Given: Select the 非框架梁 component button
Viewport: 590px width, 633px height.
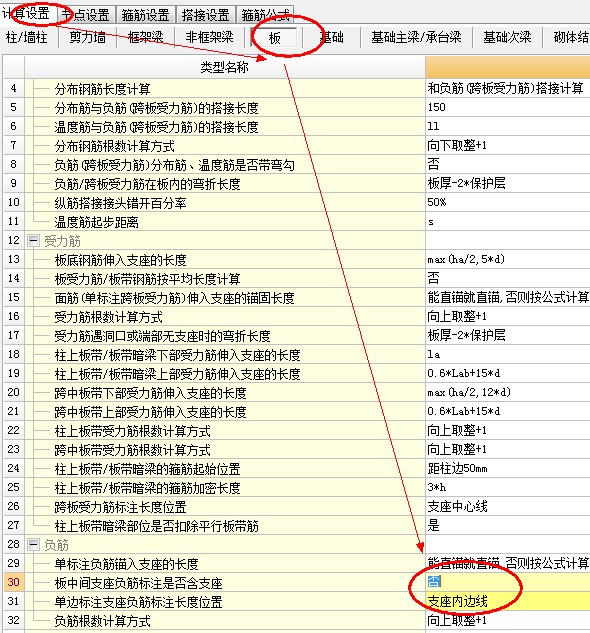Looking at the screenshot, I should point(209,37).
